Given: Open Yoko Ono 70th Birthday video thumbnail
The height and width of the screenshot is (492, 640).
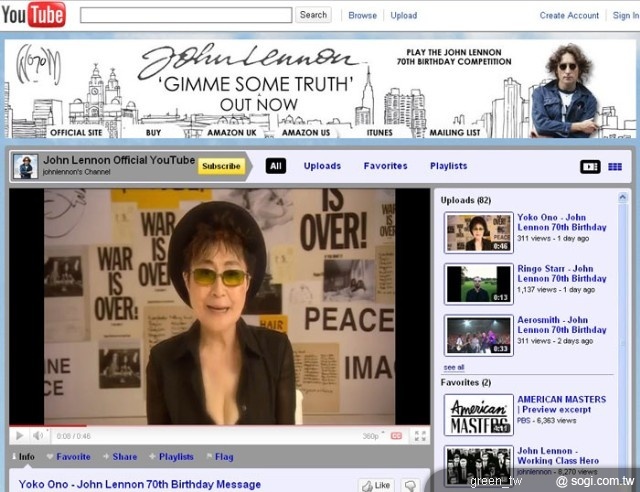Looking at the screenshot, I should coord(478,232).
